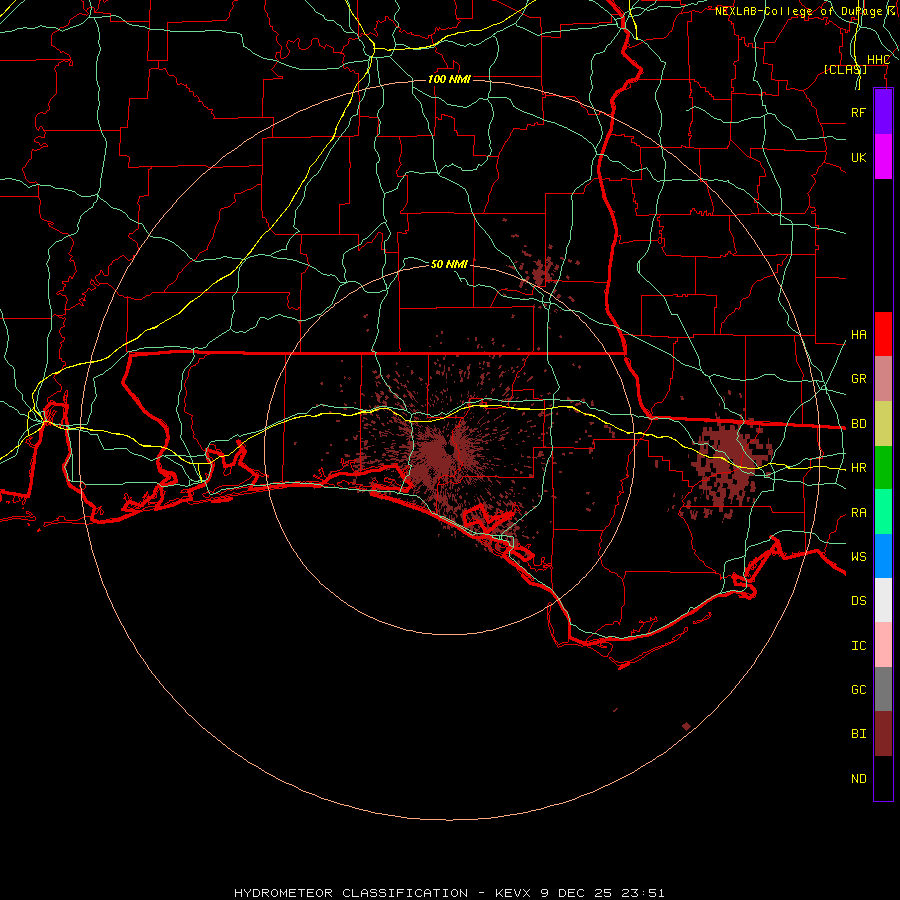Click the 50 NMI range ring label
The height and width of the screenshot is (900, 900).
point(449,264)
